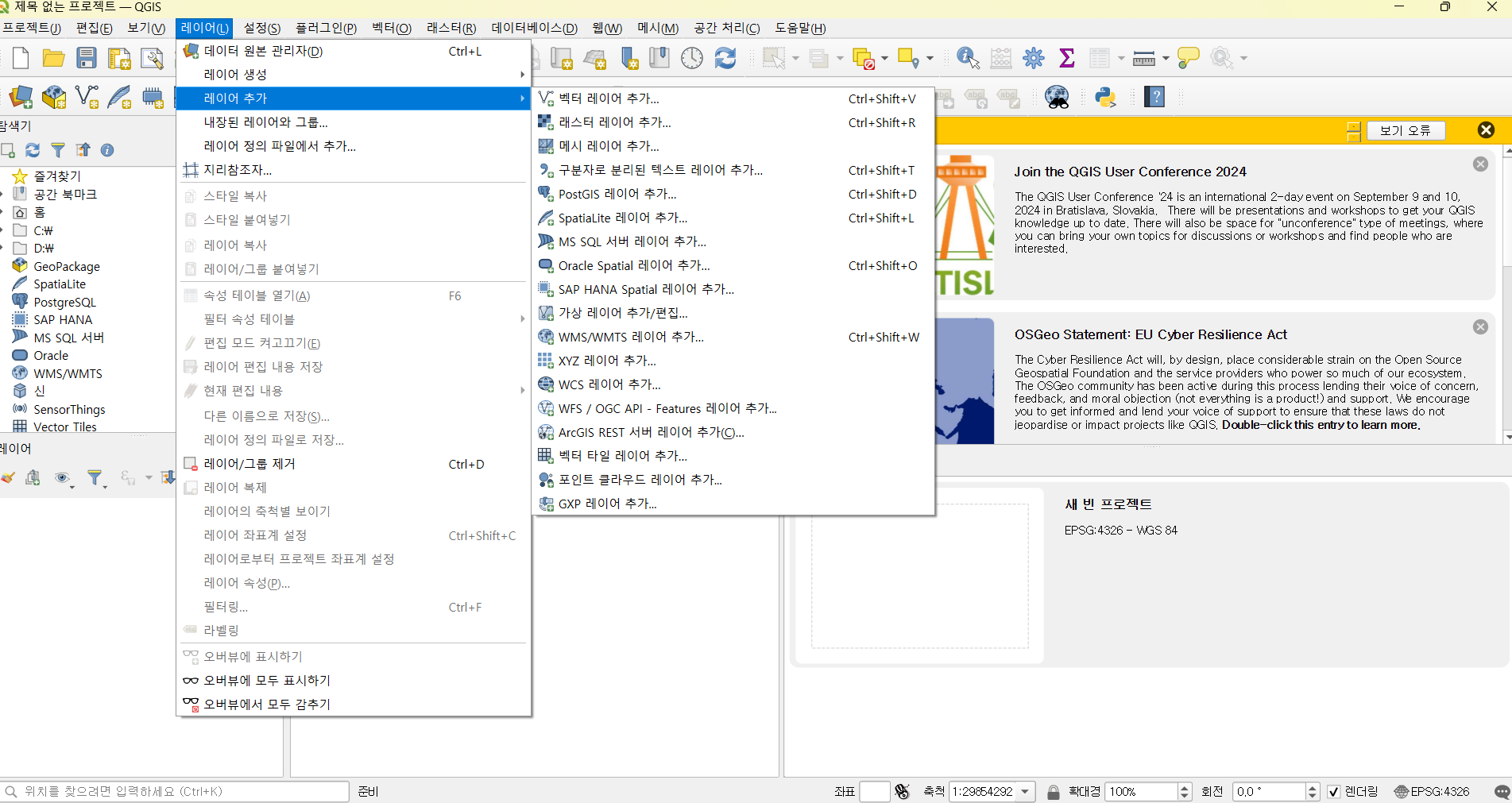This screenshot has width=1512, height=803.
Task: Click the Browser panel refresh icon
Action: pos(33,150)
